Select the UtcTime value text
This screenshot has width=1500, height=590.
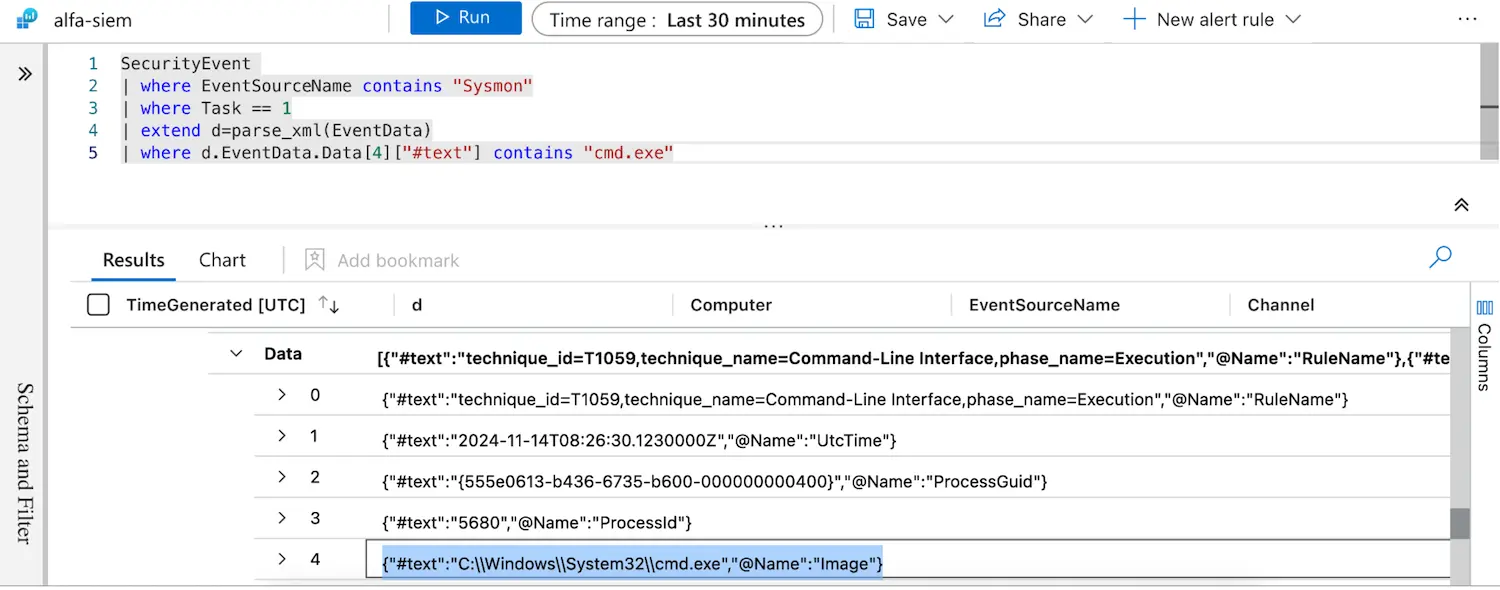tap(639, 441)
